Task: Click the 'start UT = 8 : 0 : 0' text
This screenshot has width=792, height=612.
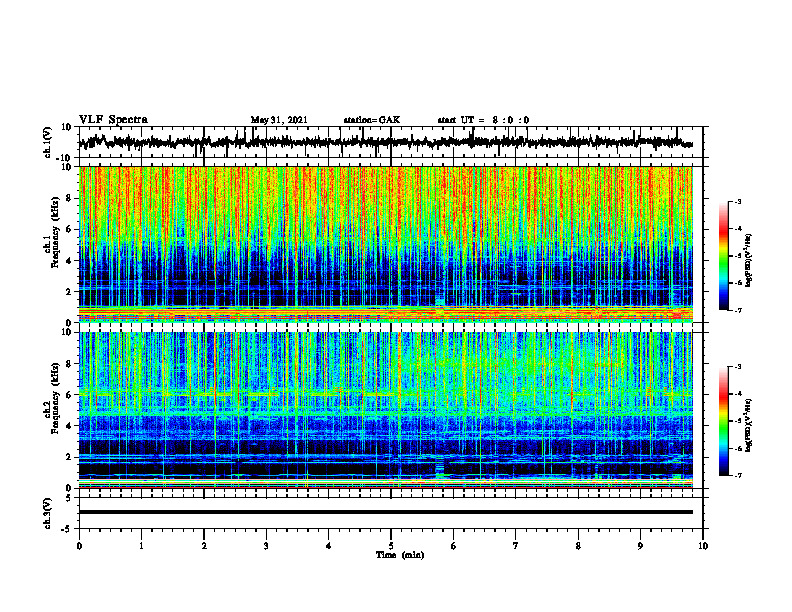Action: (483, 120)
